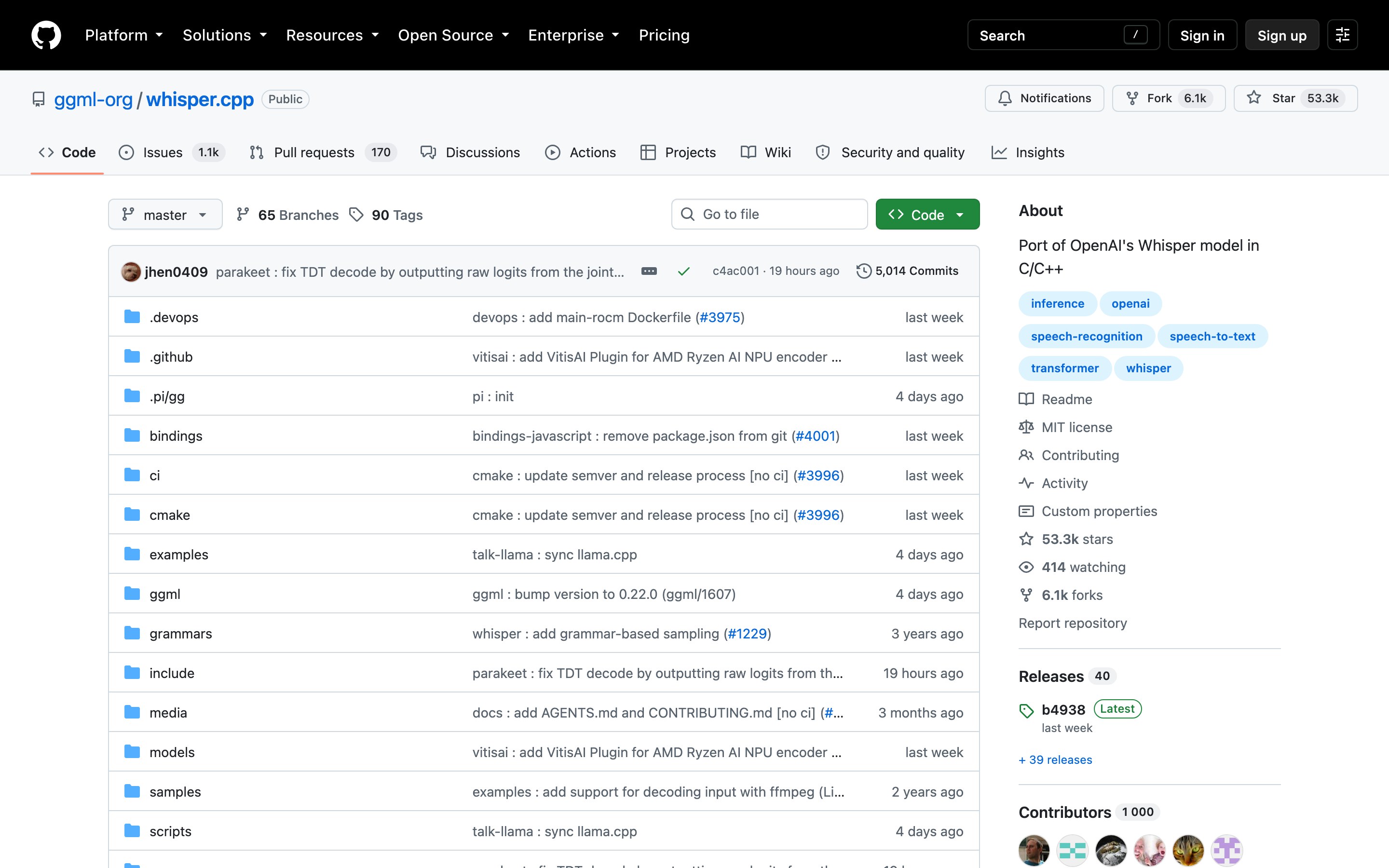The height and width of the screenshot is (868, 1389).
Task: Click the speech-recognition topic tag
Action: [1087, 337]
